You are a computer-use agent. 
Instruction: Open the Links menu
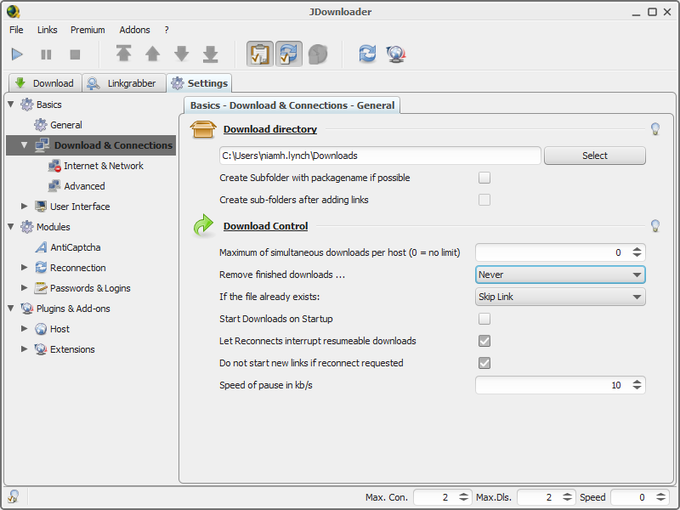[47, 30]
